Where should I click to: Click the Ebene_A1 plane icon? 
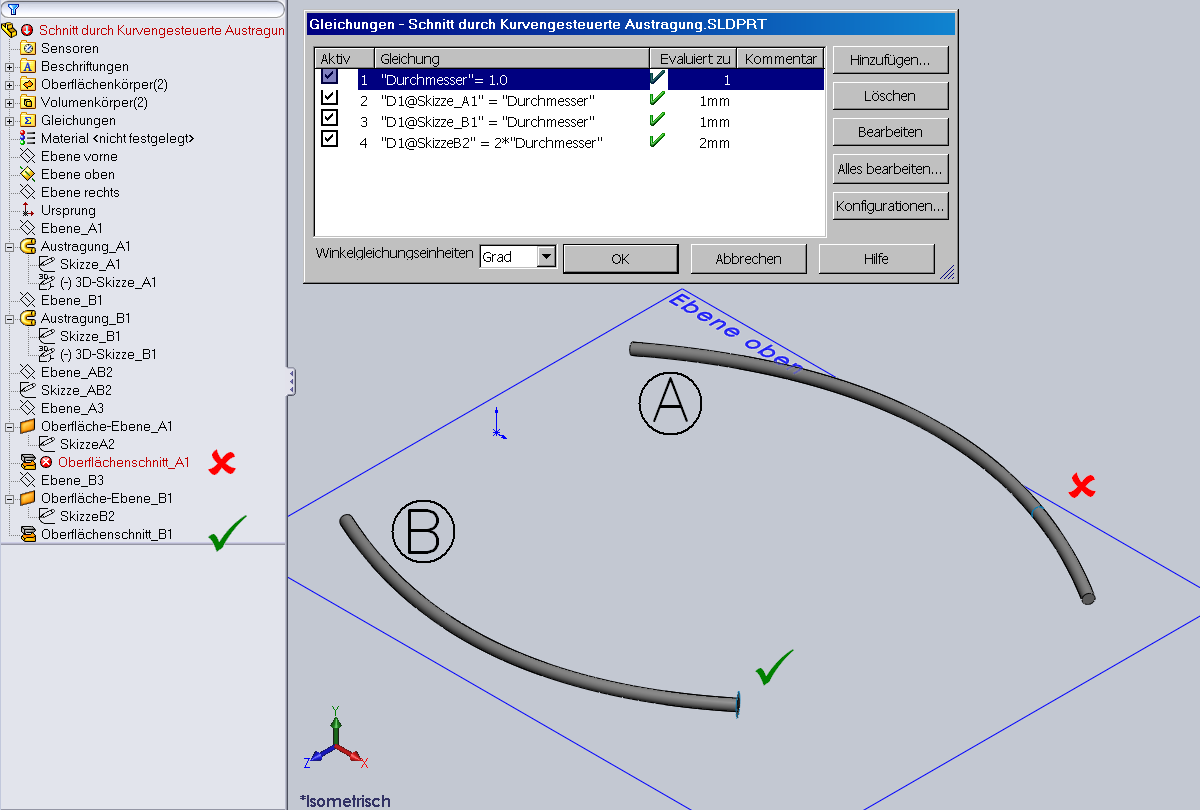28,228
